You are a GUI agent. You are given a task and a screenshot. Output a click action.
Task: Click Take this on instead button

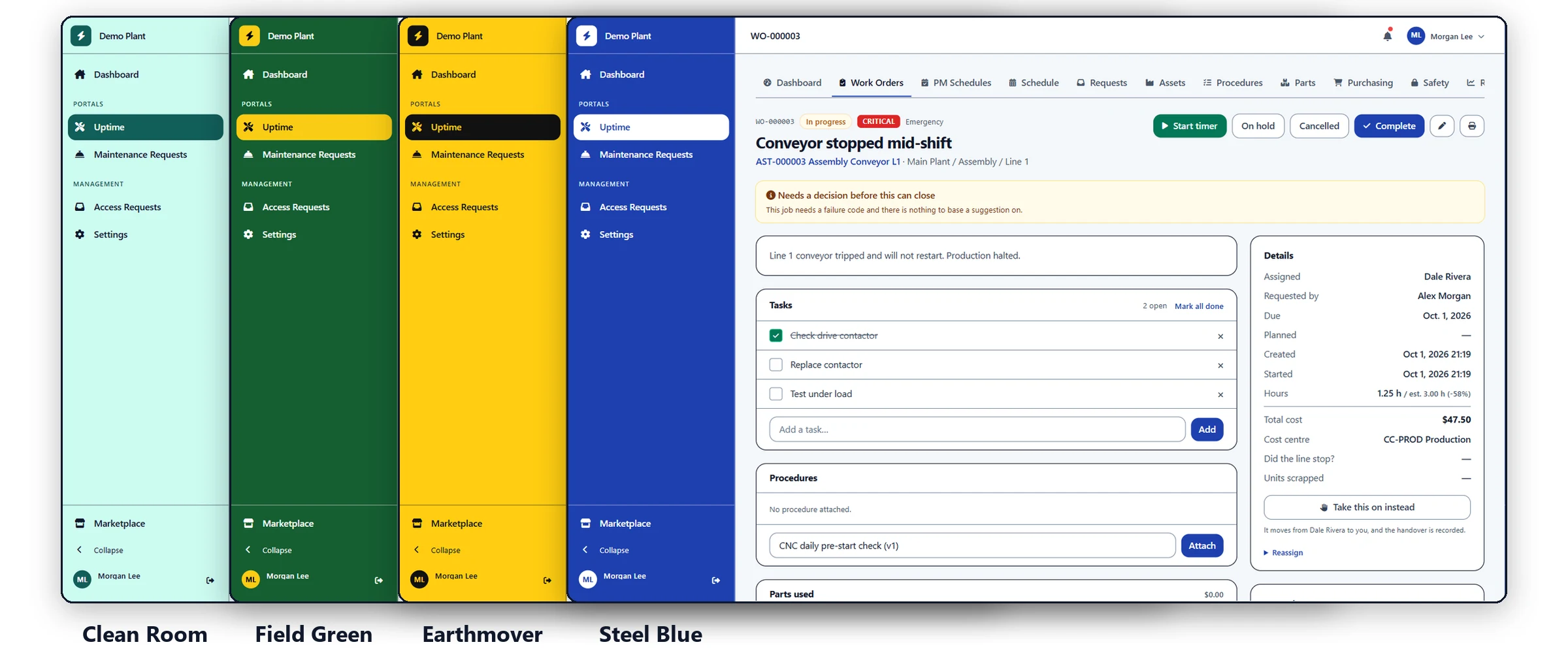click(x=1367, y=507)
